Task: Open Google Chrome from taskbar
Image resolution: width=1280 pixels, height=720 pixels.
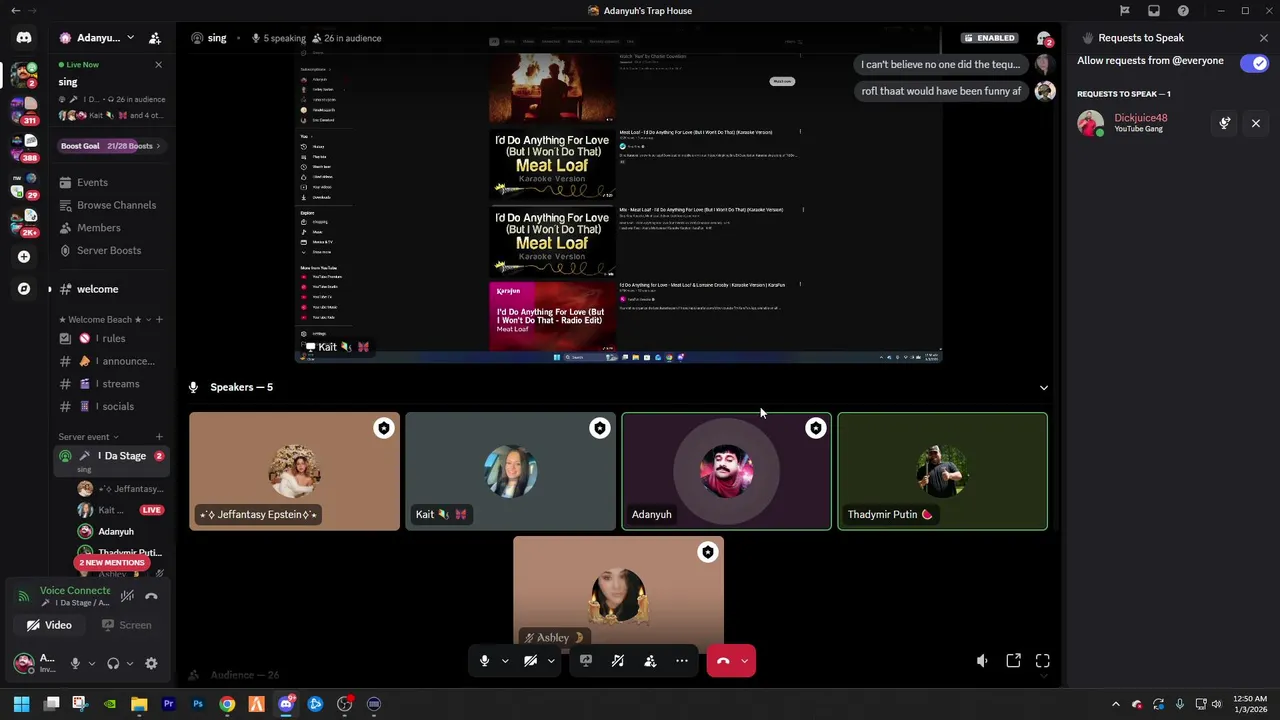Action: pyautogui.click(x=227, y=704)
